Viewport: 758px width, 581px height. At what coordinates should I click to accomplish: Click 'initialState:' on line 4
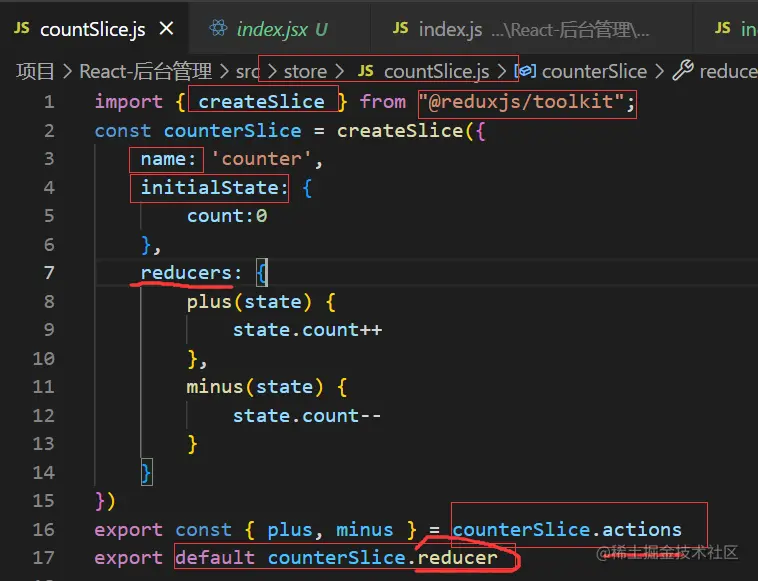(x=215, y=188)
